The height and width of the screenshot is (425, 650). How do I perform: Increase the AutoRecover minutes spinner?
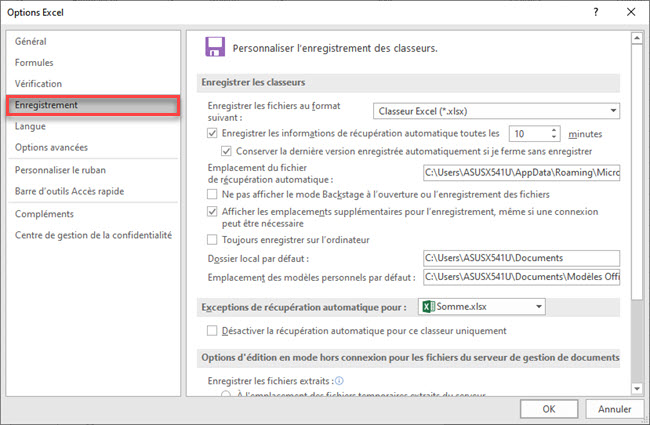coord(554,130)
